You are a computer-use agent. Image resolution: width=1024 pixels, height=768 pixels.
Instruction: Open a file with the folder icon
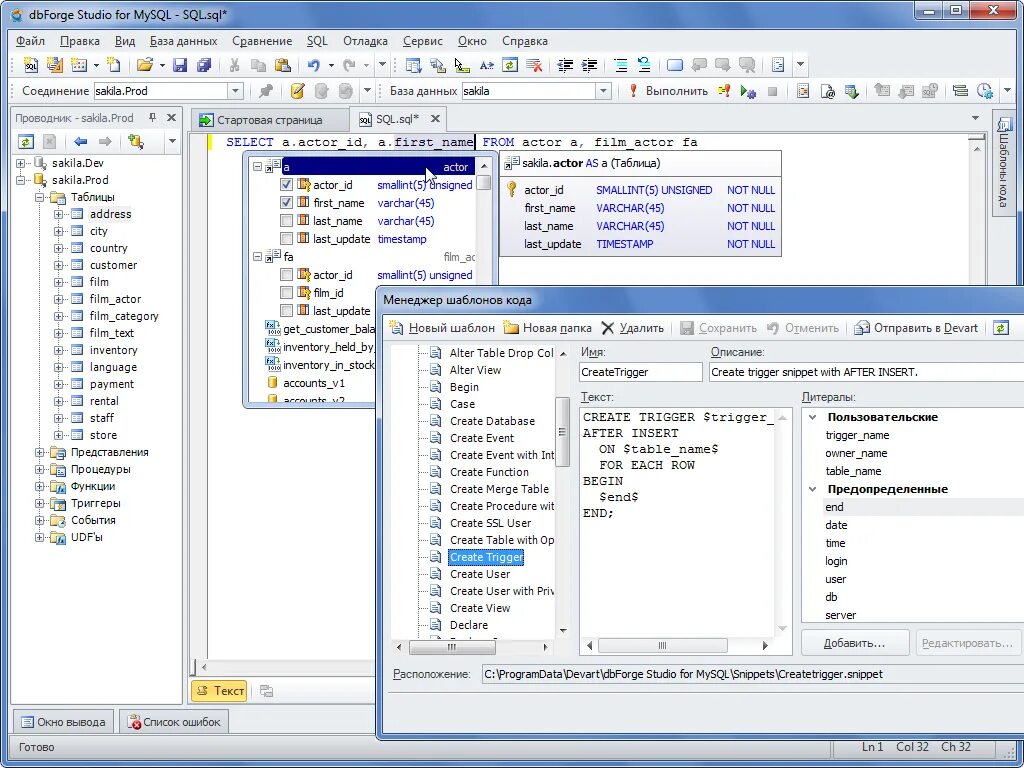point(144,65)
